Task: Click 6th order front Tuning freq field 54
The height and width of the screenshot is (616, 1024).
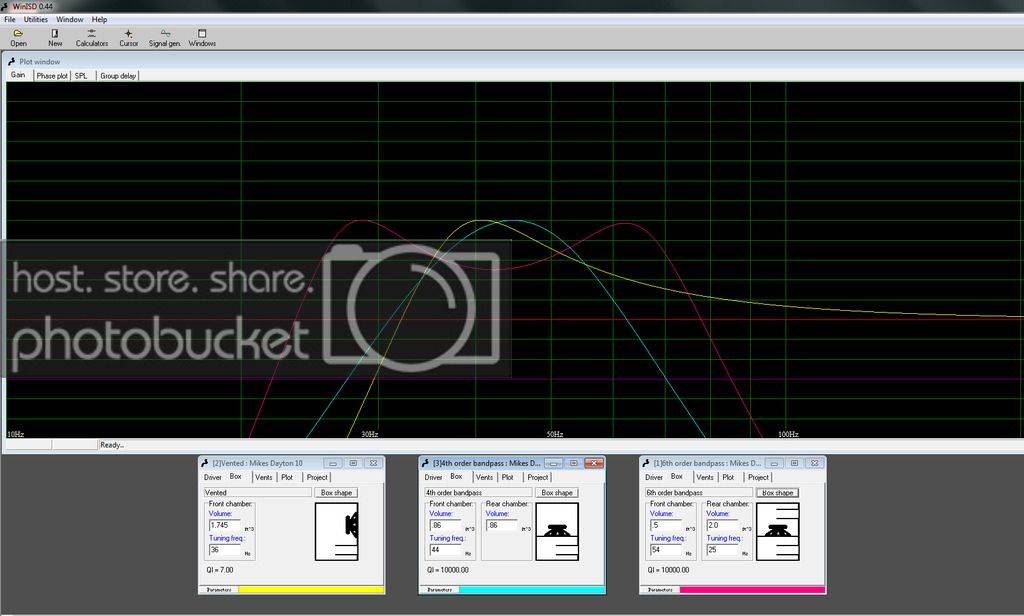Action: [x=666, y=550]
